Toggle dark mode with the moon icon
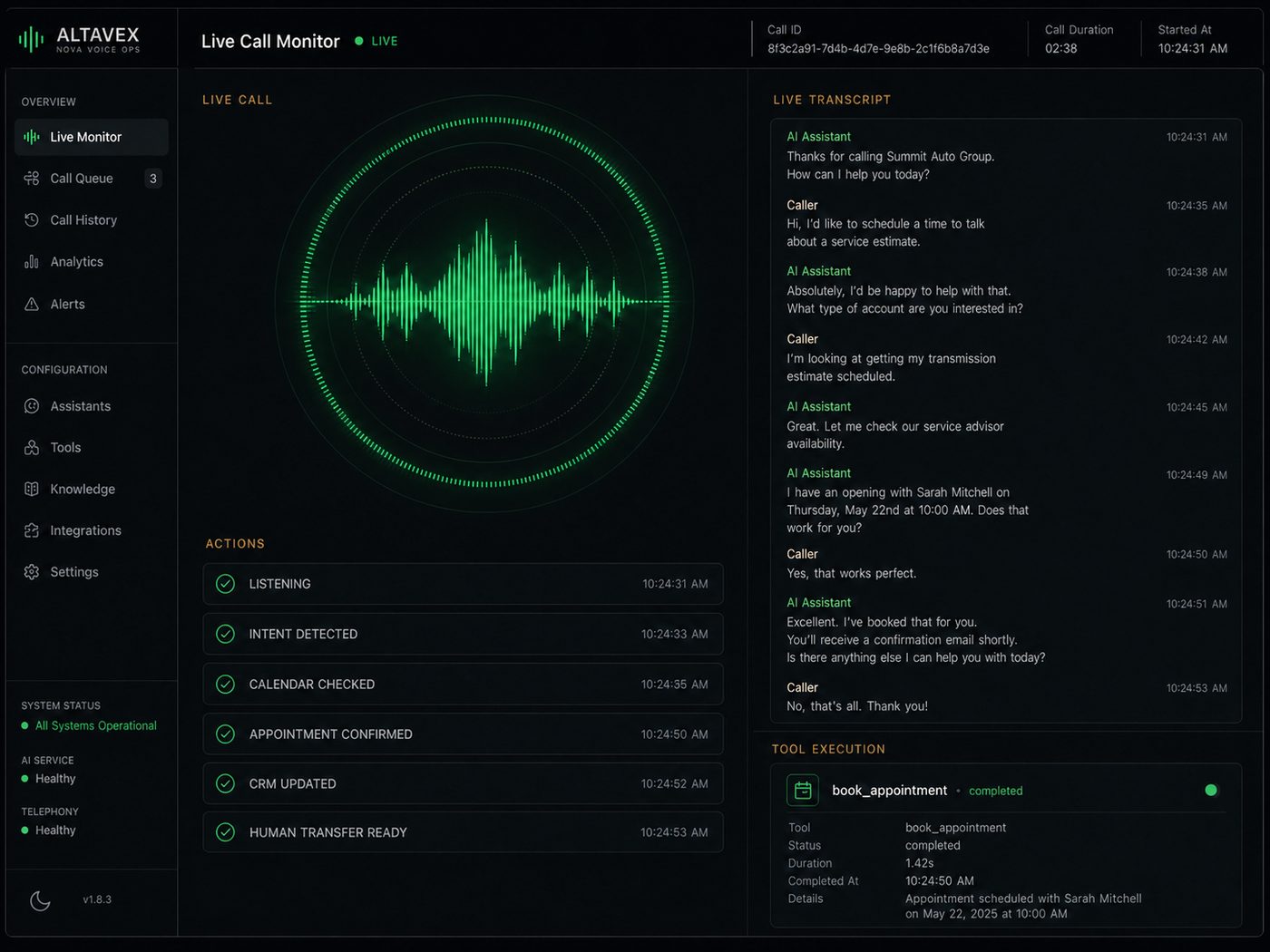This screenshot has width=1270, height=952. click(40, 900)
